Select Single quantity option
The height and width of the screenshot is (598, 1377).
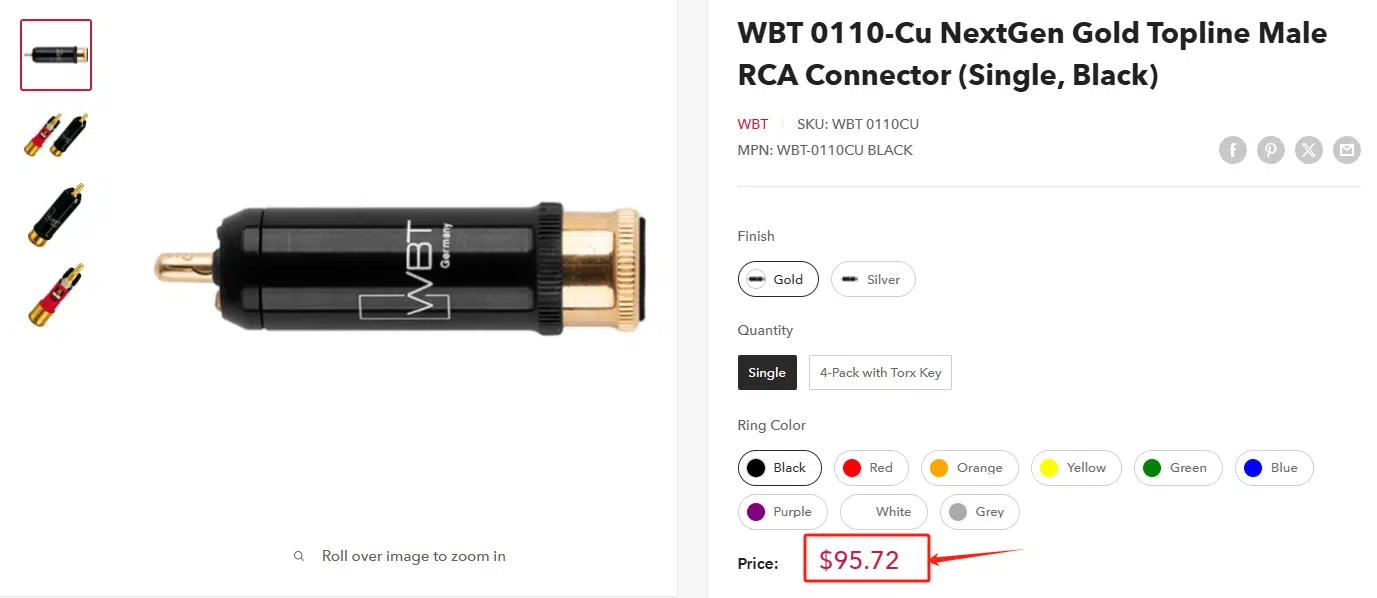coord(767,373)
